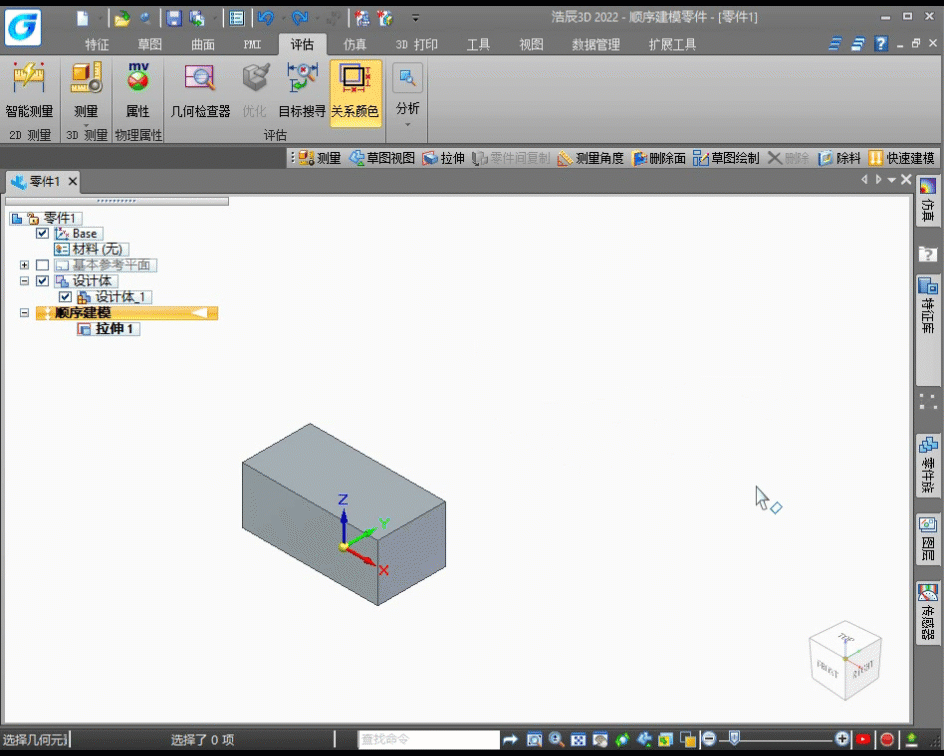Click 测量角度 in the quick toolbar
The width and height of the screenshot is (944, 756).
[x=591, y=158]
